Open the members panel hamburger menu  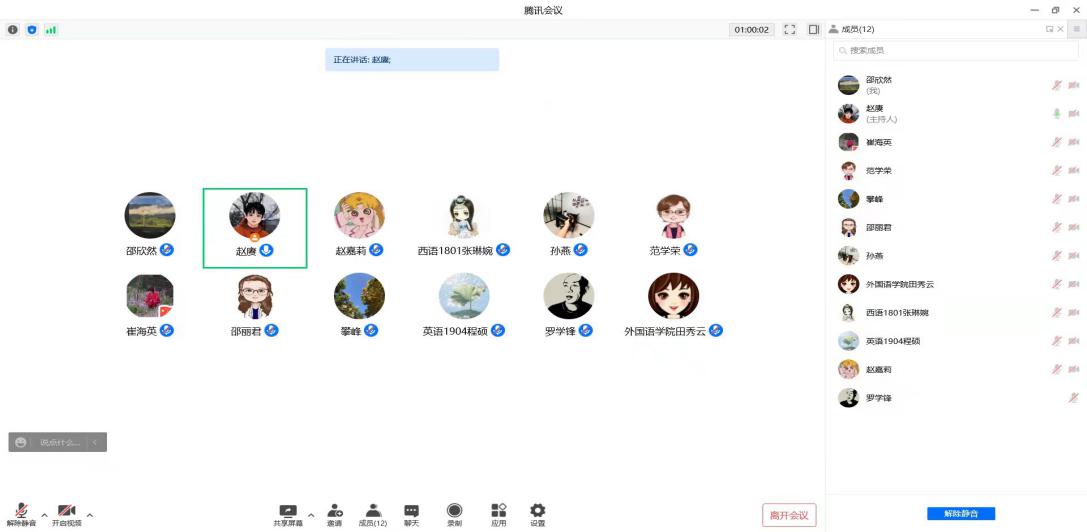point(1076,30)
